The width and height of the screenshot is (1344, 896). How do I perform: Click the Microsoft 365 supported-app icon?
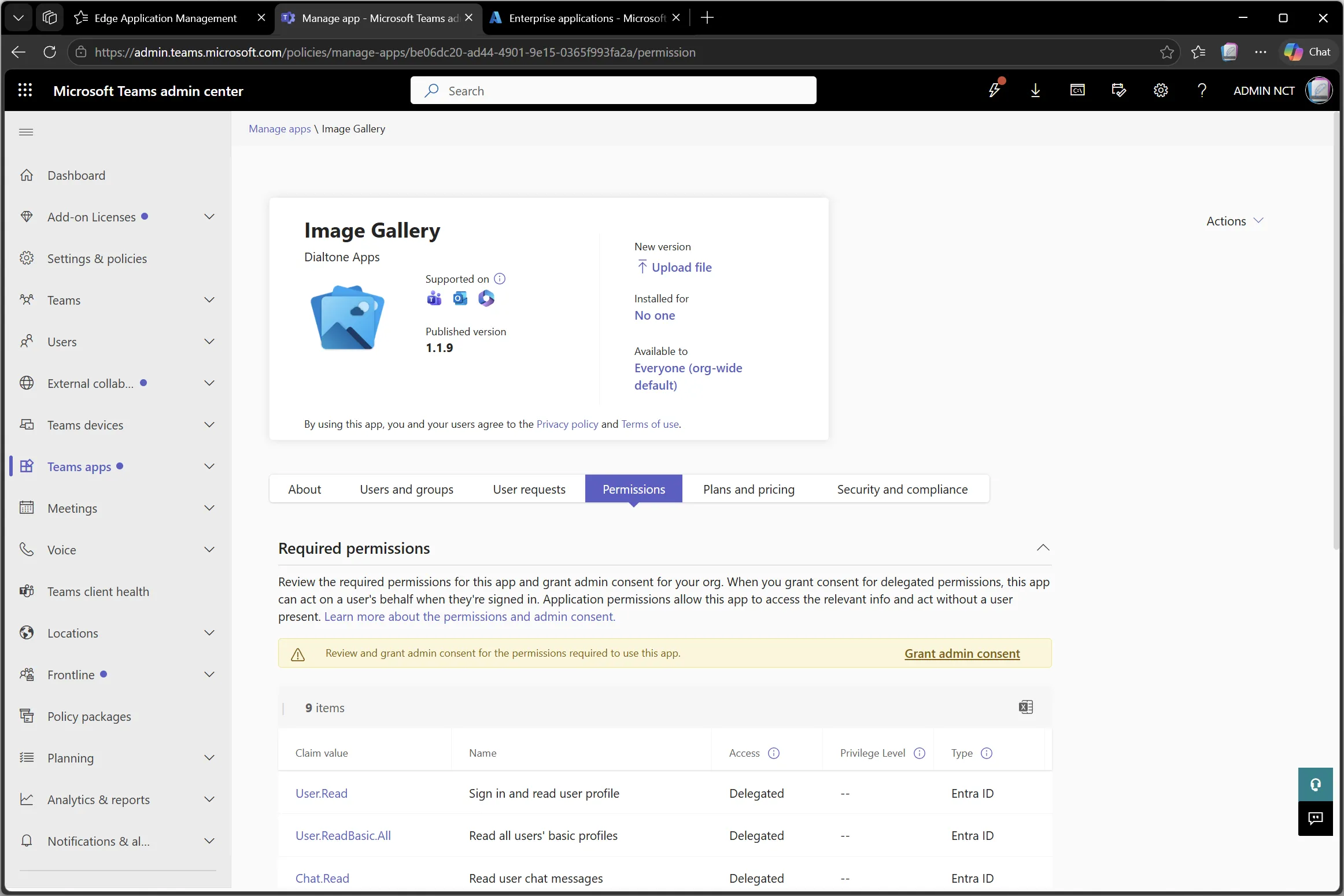[x=486, y=298]
